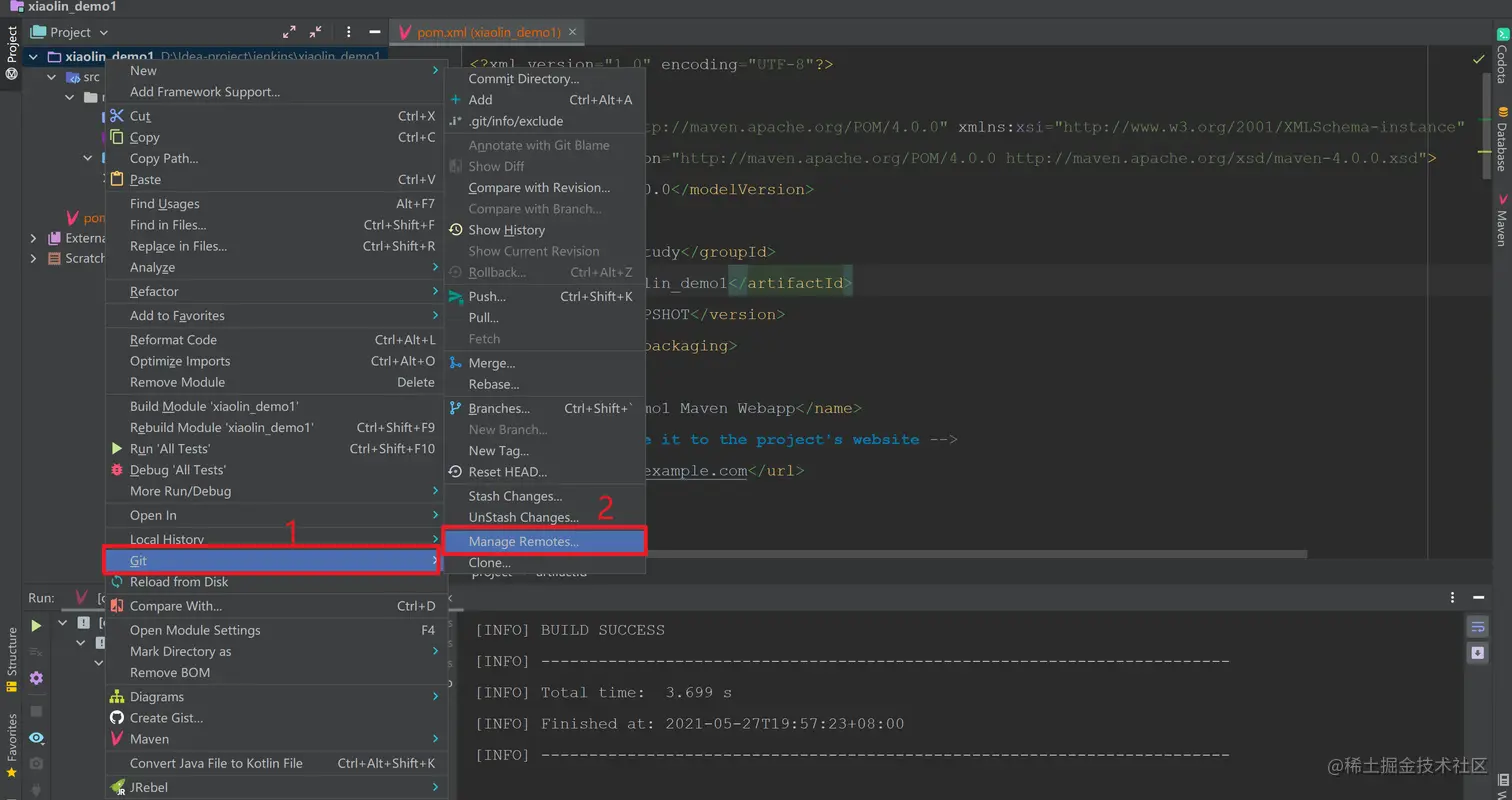Open Project panel options three-dot menu
Screen dimensions: 1512x800
click(348, 32)
